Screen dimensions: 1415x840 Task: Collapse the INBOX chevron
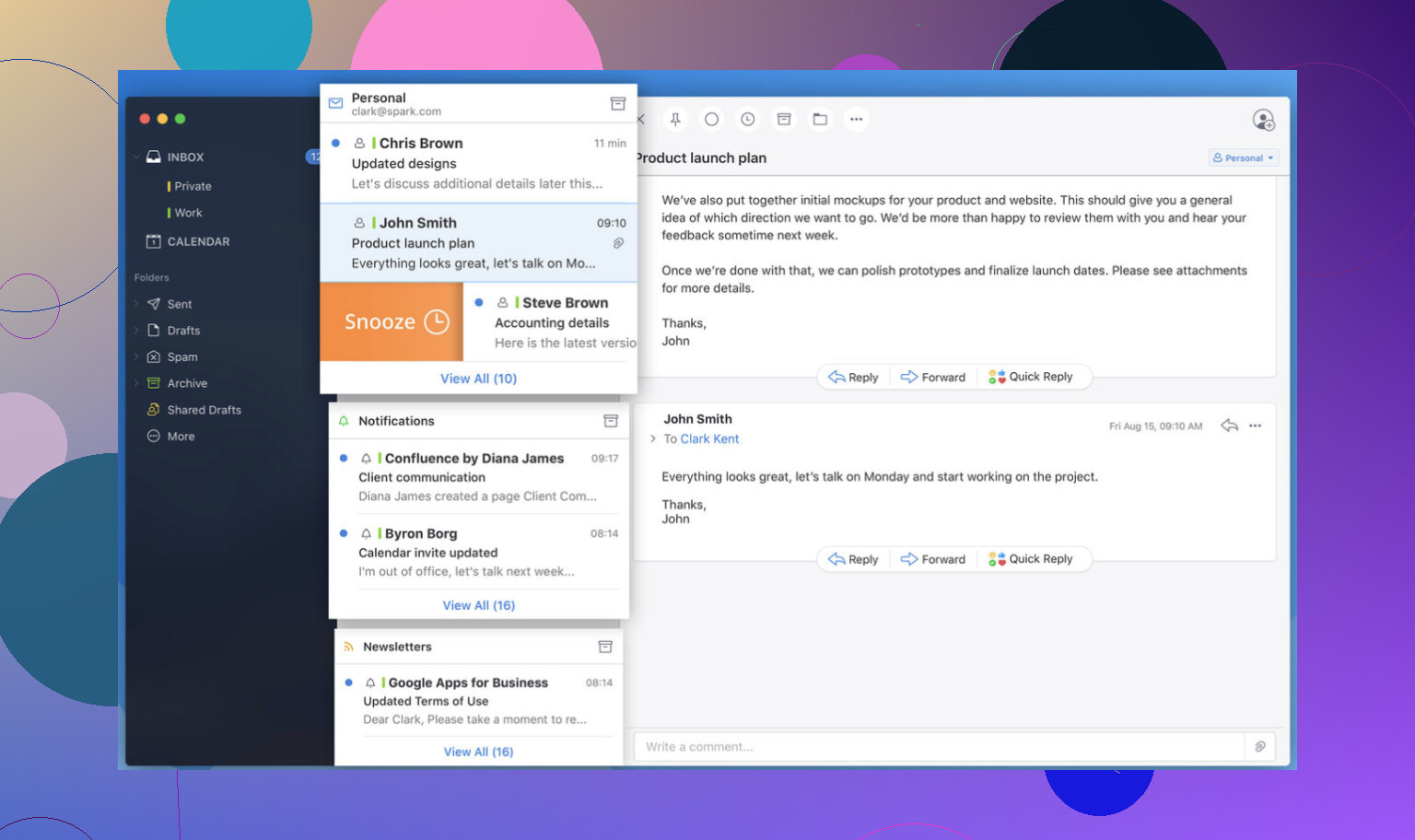click(136, 157)
